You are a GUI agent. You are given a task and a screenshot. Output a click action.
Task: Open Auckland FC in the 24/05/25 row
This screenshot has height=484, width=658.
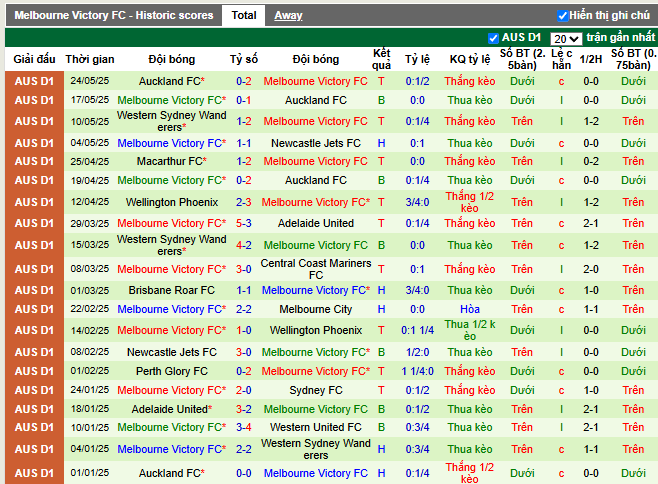(x=170, y=81)
